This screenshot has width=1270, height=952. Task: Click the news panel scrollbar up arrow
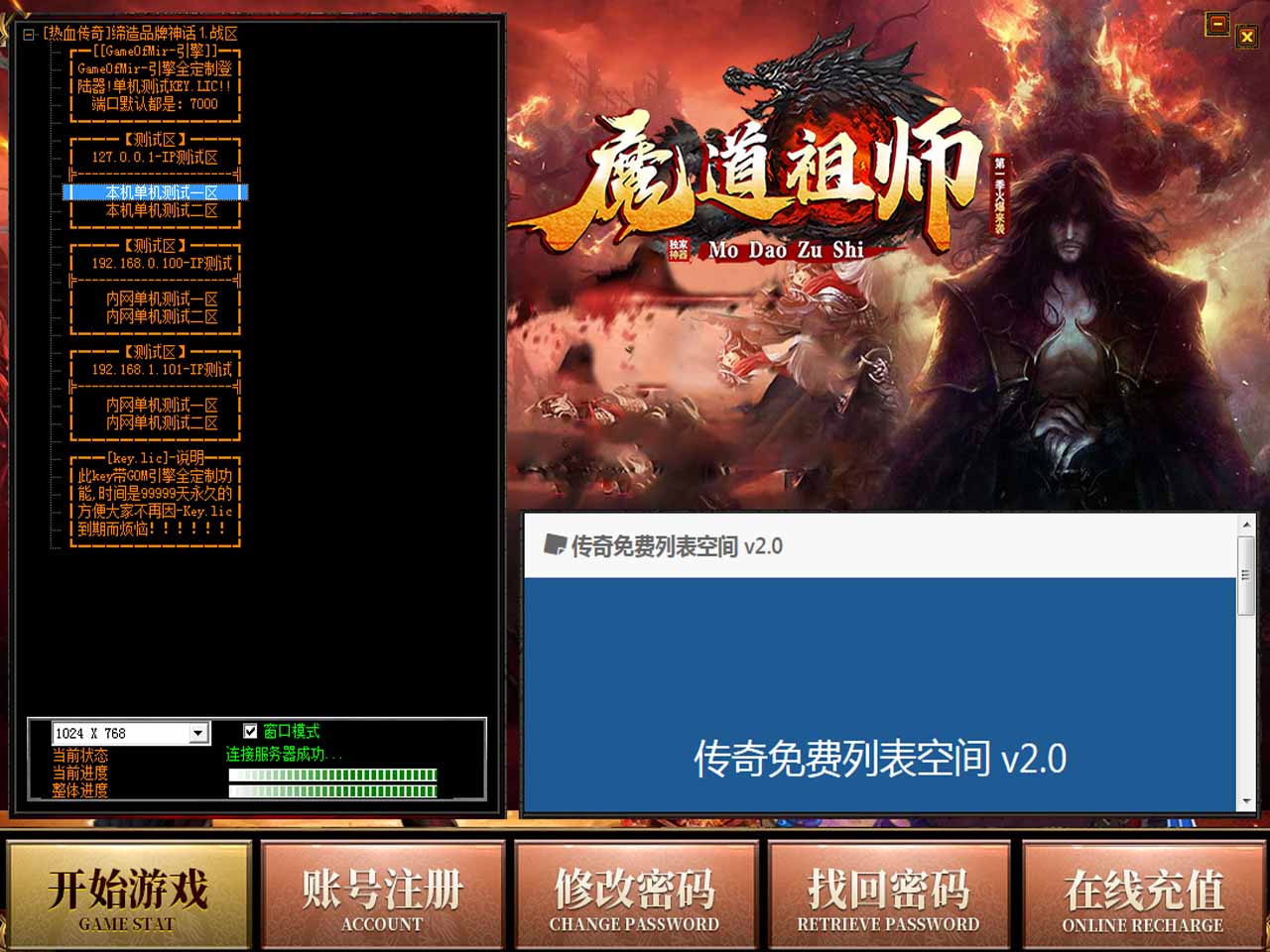pyautogui.click(x=1246, y=524)
